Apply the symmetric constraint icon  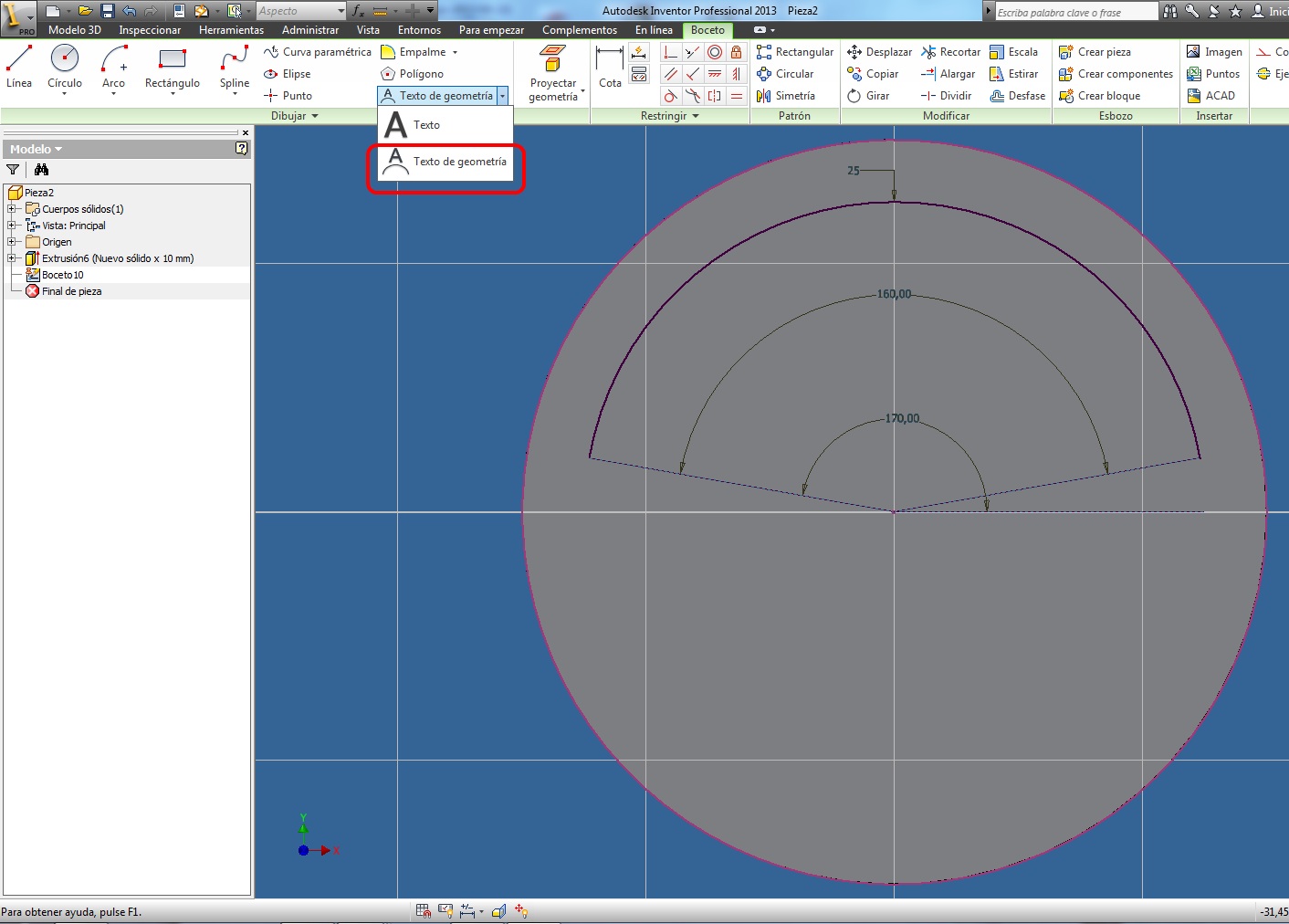coord(715,96)
